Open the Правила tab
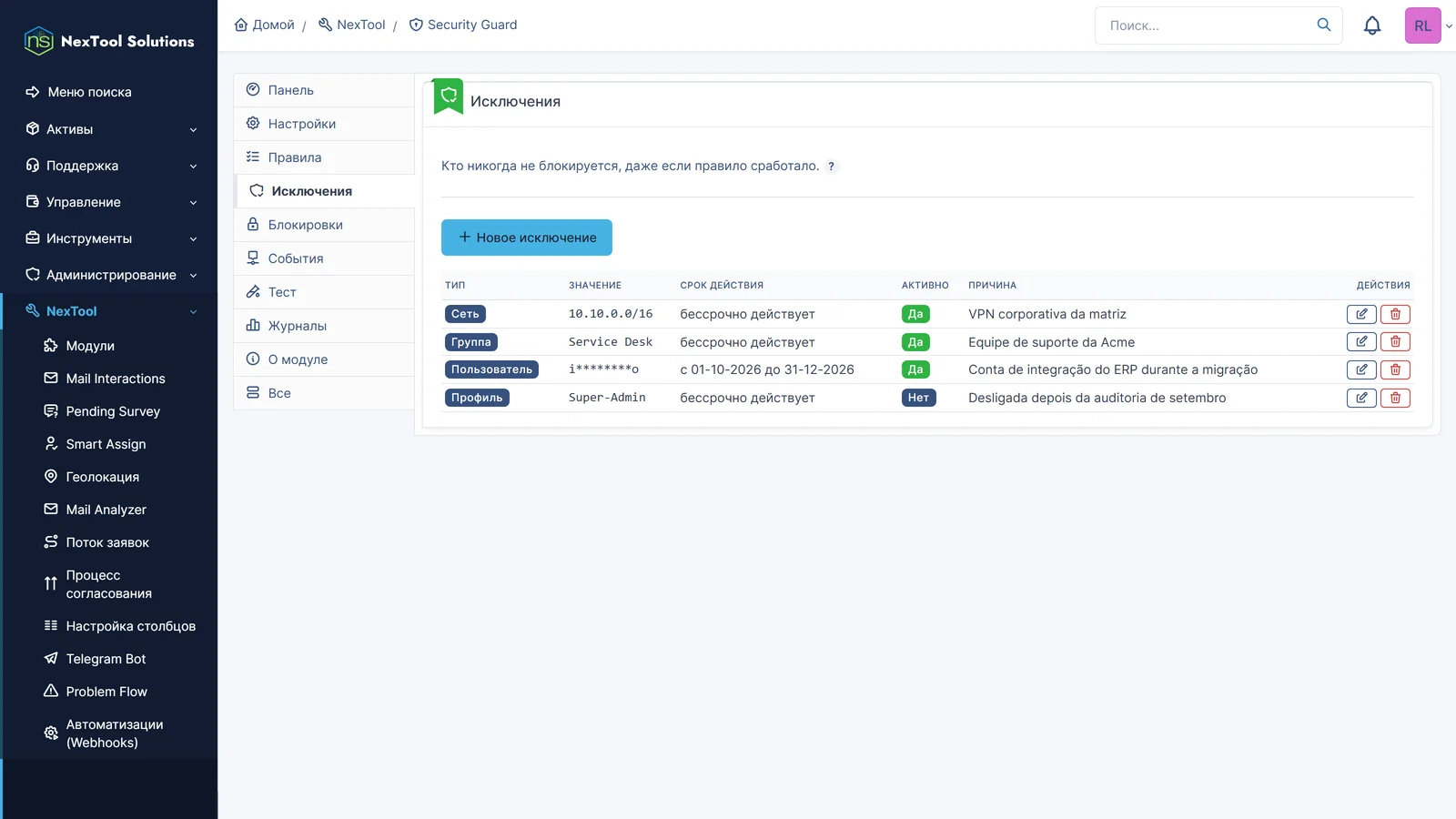 tap(324, 157)
